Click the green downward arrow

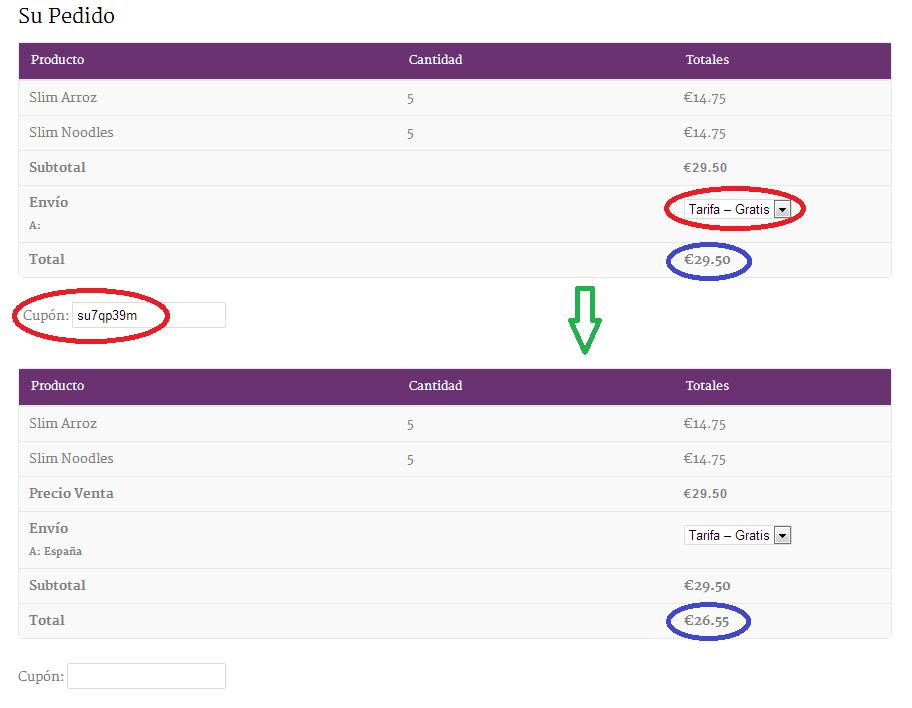click(584, 319)
